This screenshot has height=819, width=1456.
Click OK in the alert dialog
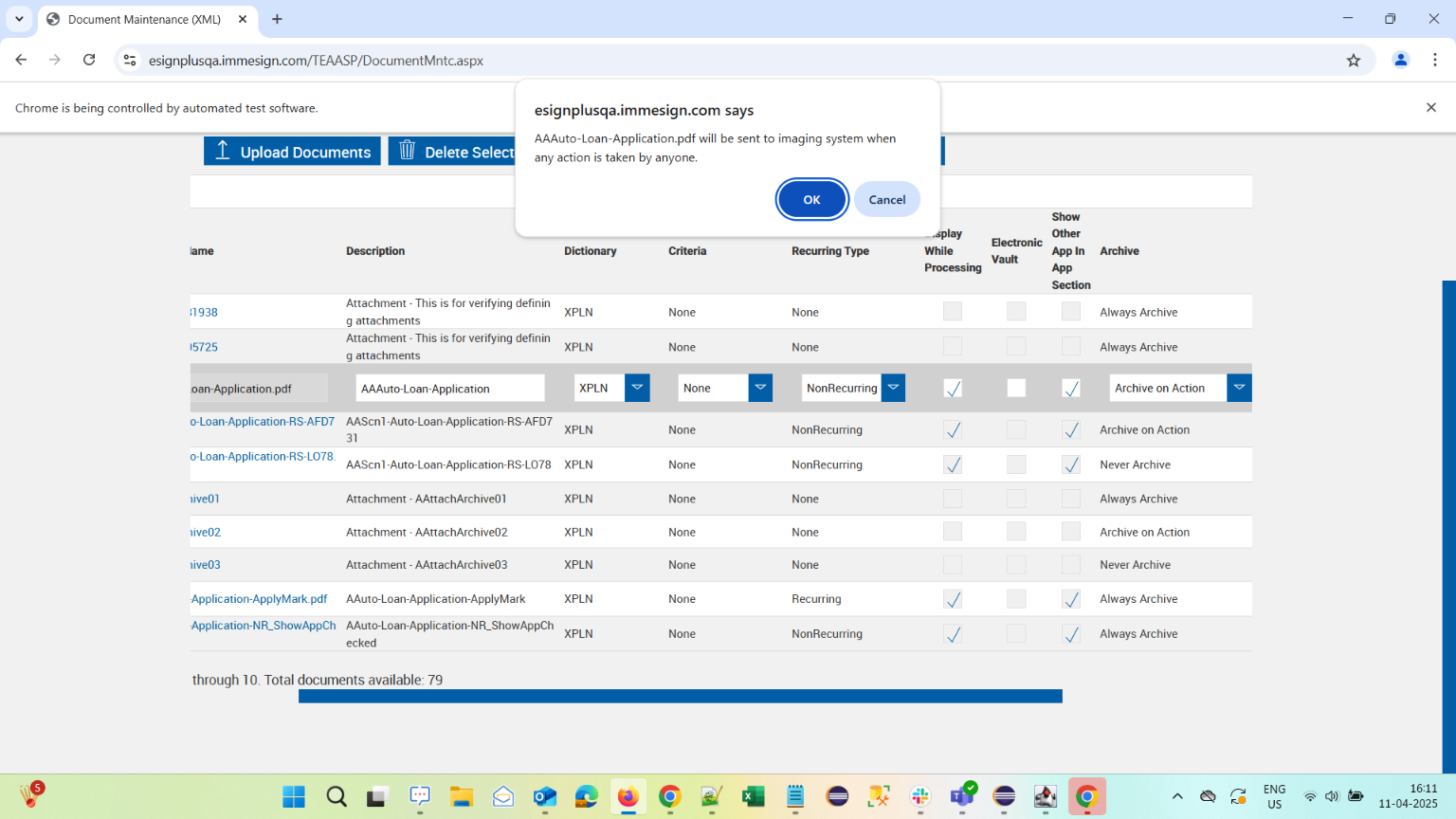tap(811, 199)
